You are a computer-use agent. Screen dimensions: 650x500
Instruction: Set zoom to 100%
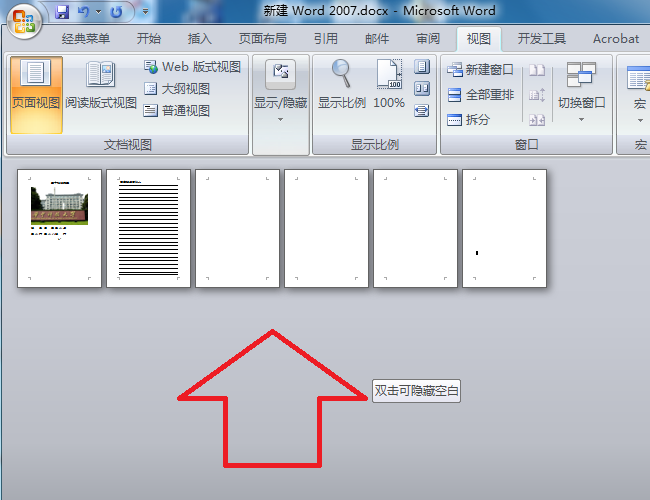pos(389,85)
